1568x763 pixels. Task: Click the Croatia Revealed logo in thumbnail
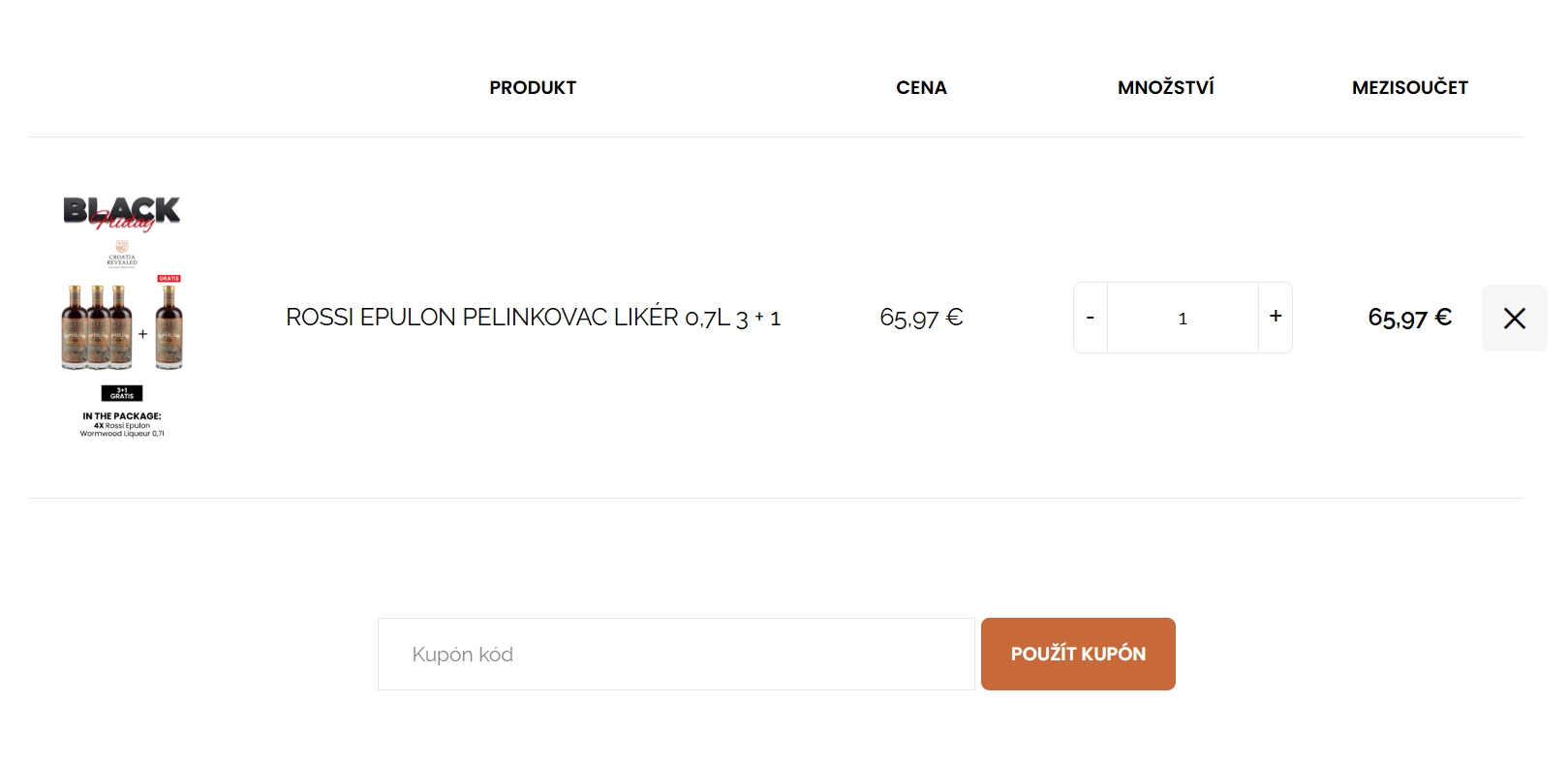coord(122,254)
